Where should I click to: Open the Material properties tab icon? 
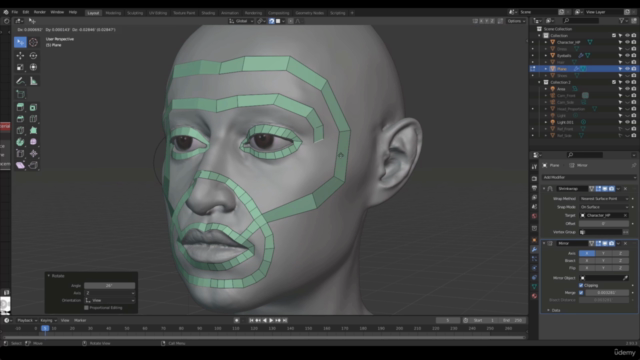[534, 296]
